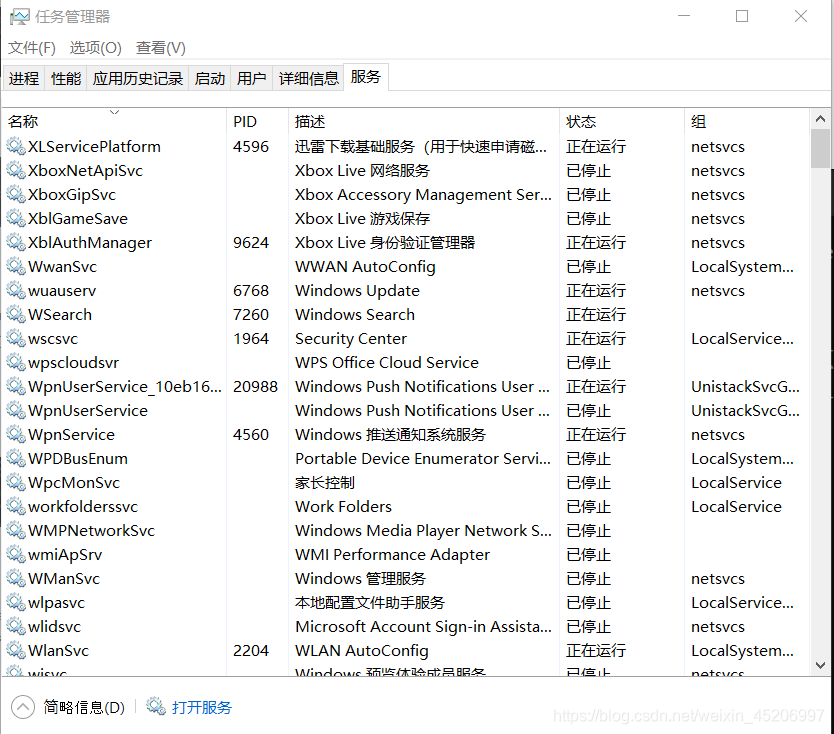Sort services by 组 column header
This screenshot has width=834, height=734.
[x=746, y=121]
